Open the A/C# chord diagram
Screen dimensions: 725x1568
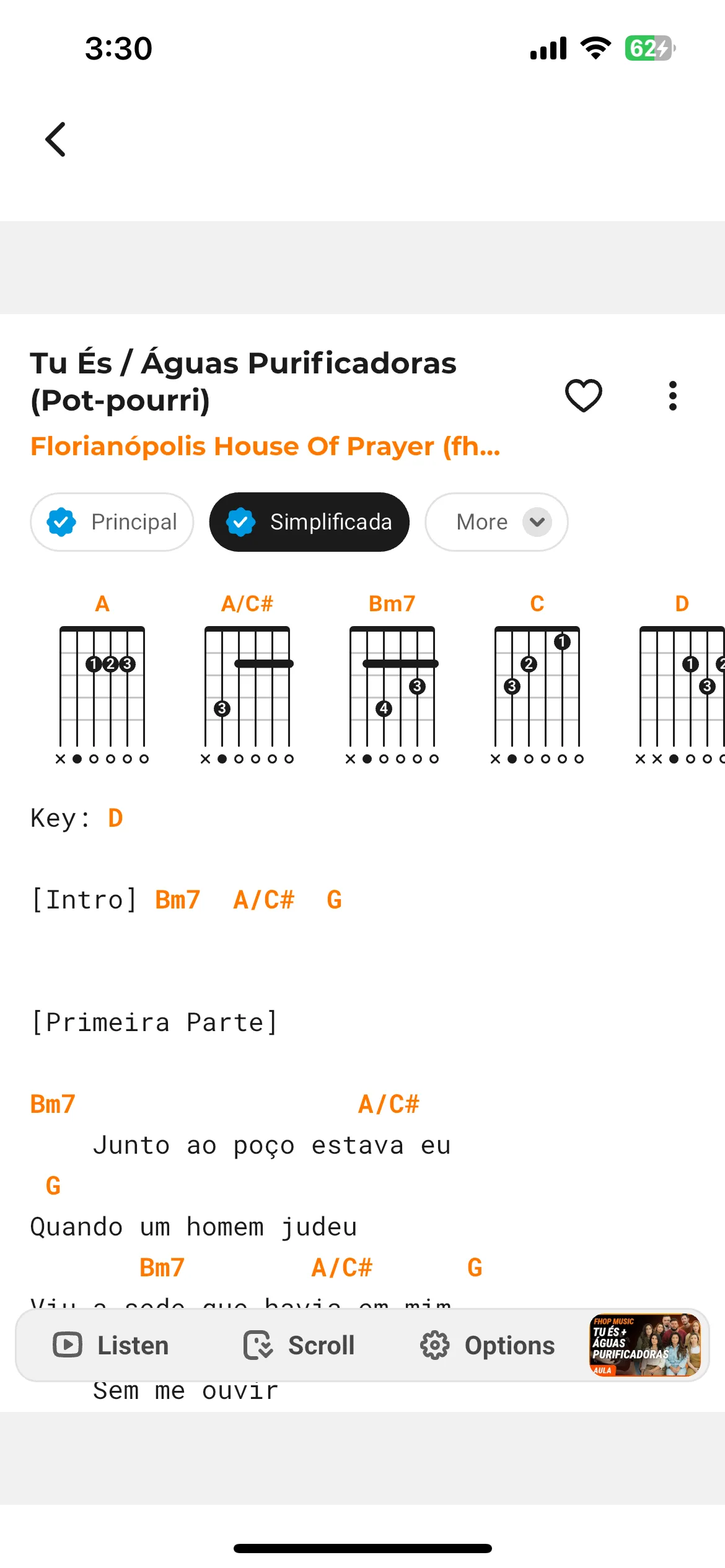[x=247, y=679]
